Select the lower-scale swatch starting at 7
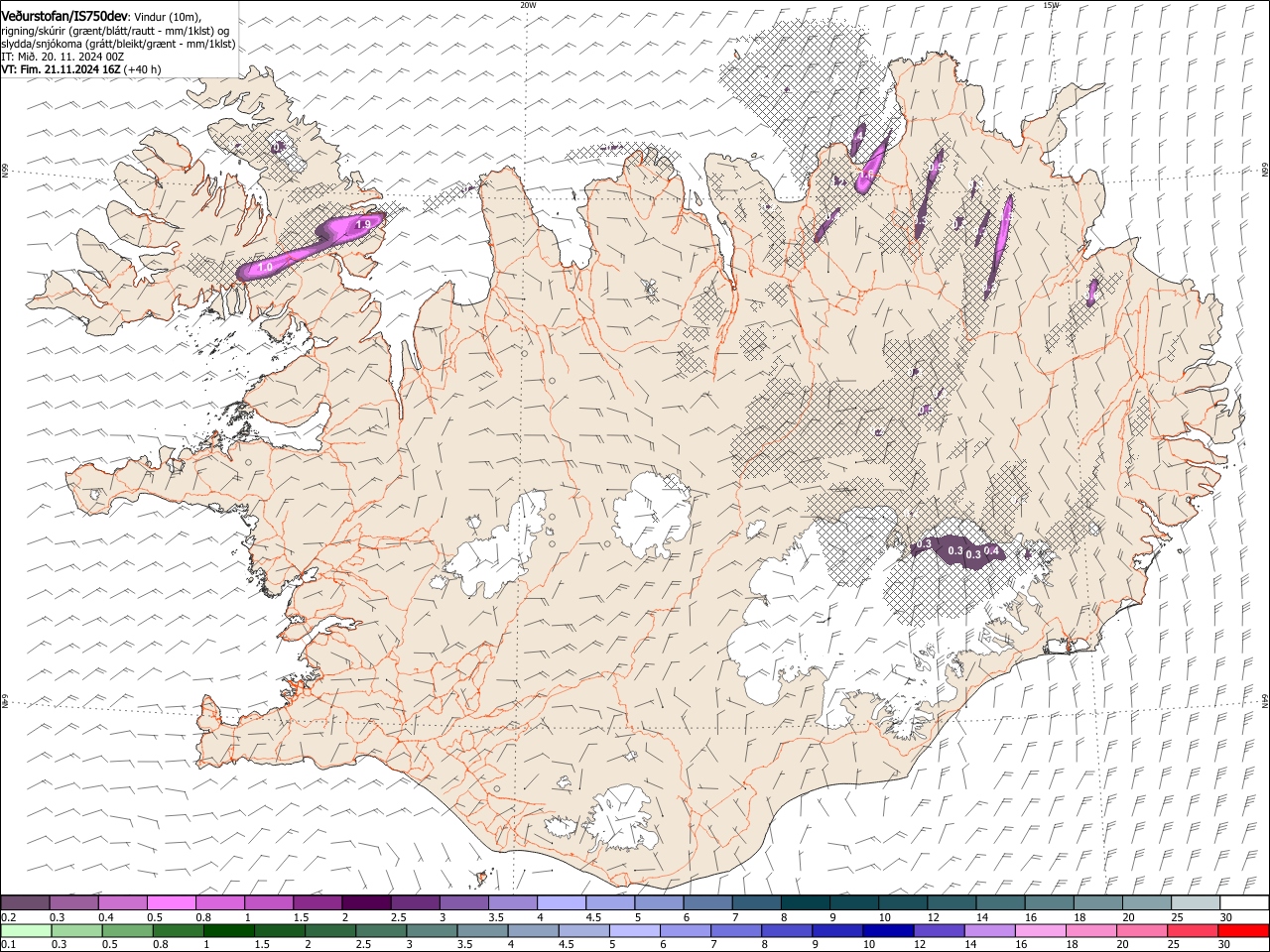Viewport: 1270px width, 952px height. (x=736, y=930)
